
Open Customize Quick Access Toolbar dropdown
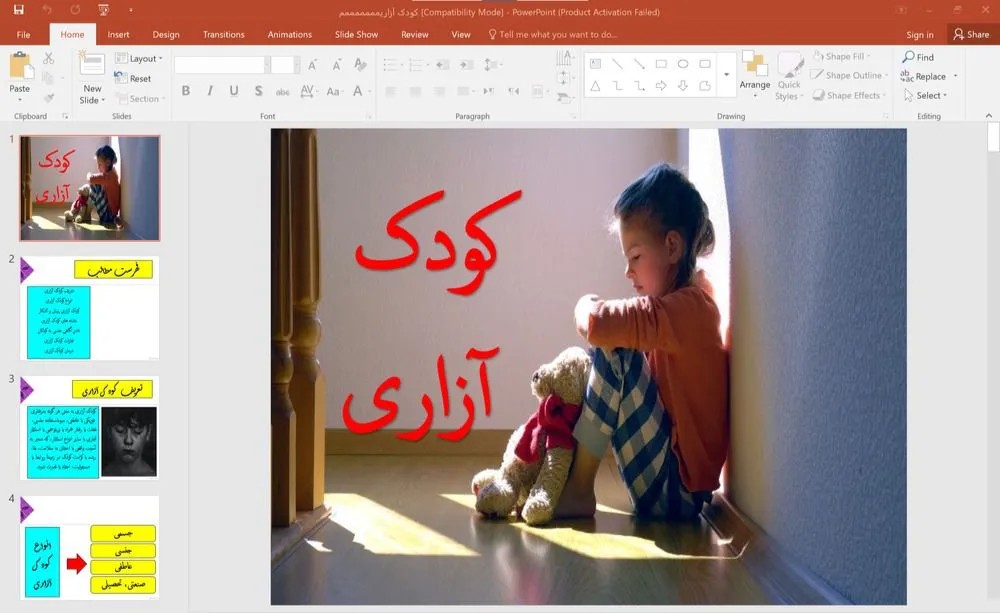coord(131,10)
